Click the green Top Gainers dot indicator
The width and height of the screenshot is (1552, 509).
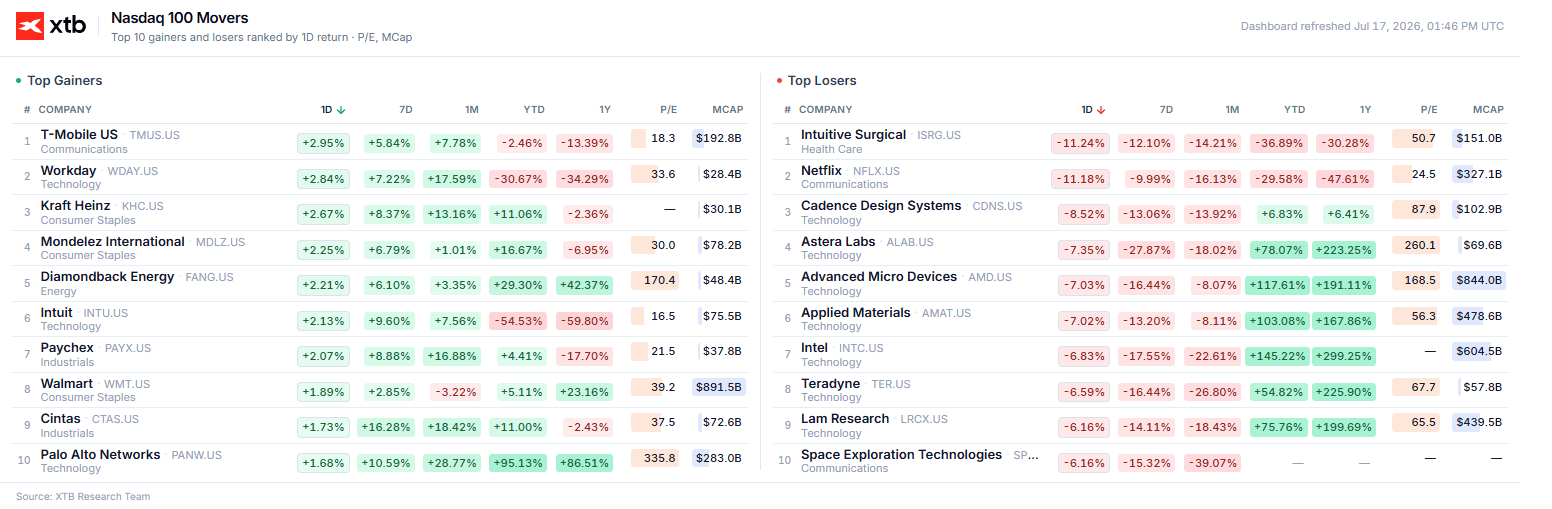(x=18, y=81)
